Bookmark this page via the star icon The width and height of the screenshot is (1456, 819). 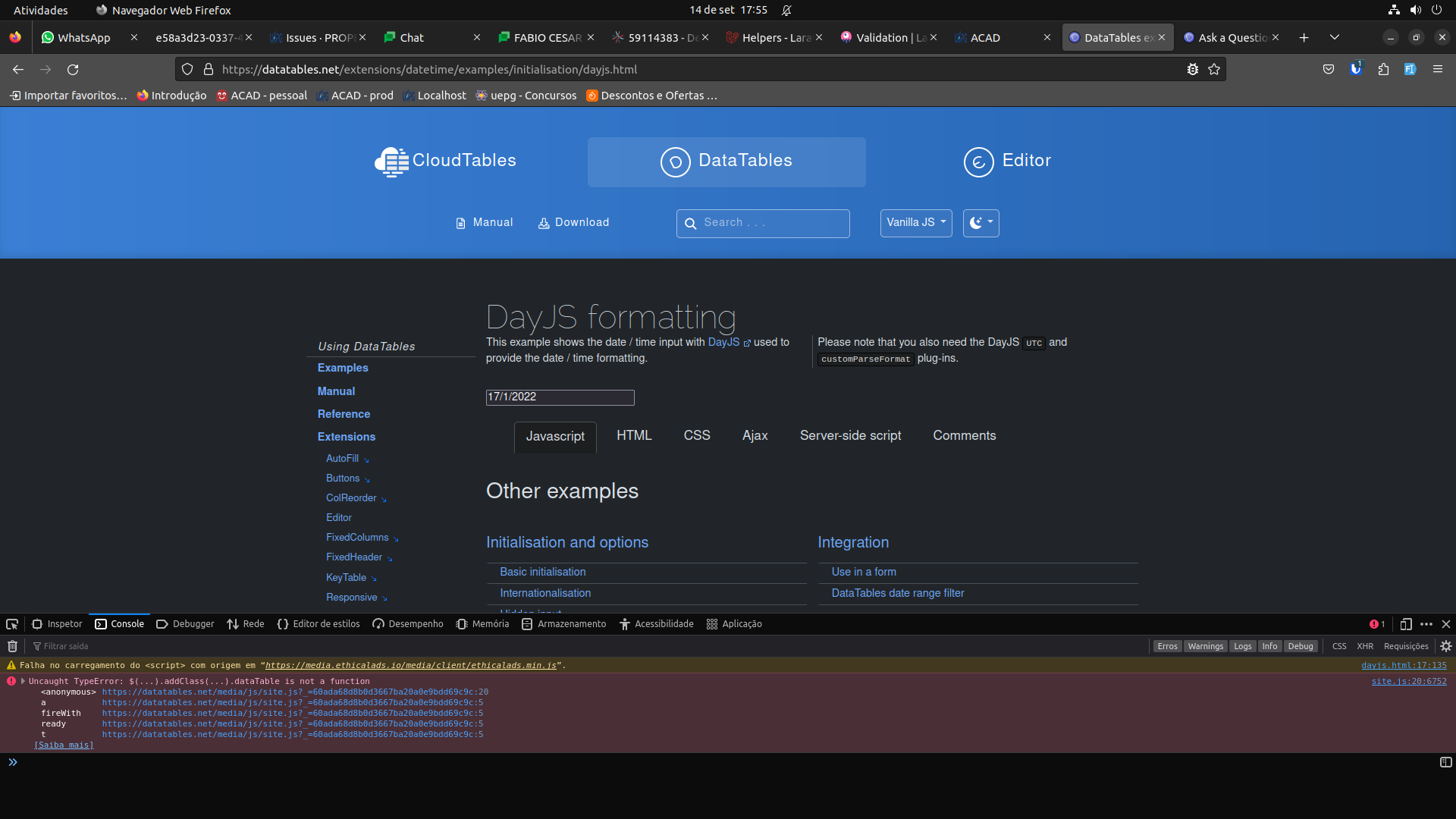coord(1214,69)
